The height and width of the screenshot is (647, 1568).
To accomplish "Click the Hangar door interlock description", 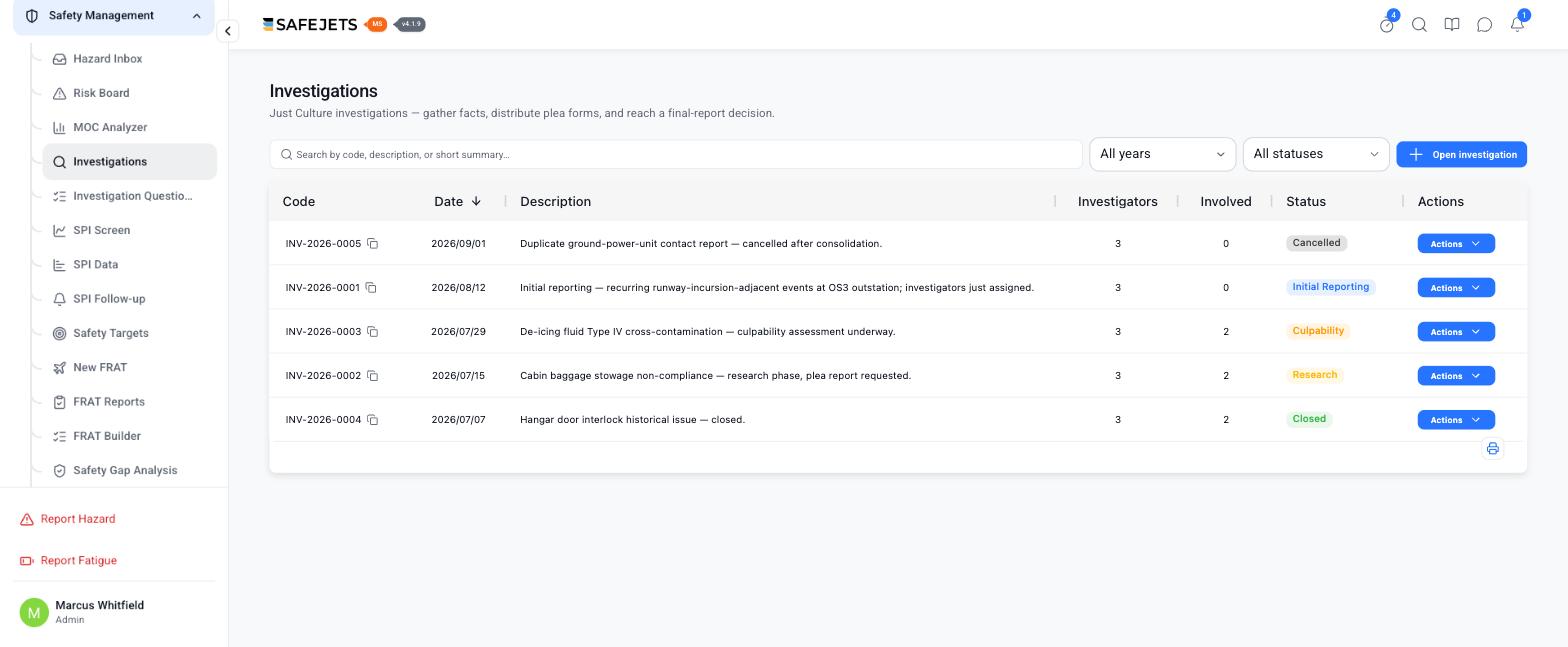I will 632,420.
